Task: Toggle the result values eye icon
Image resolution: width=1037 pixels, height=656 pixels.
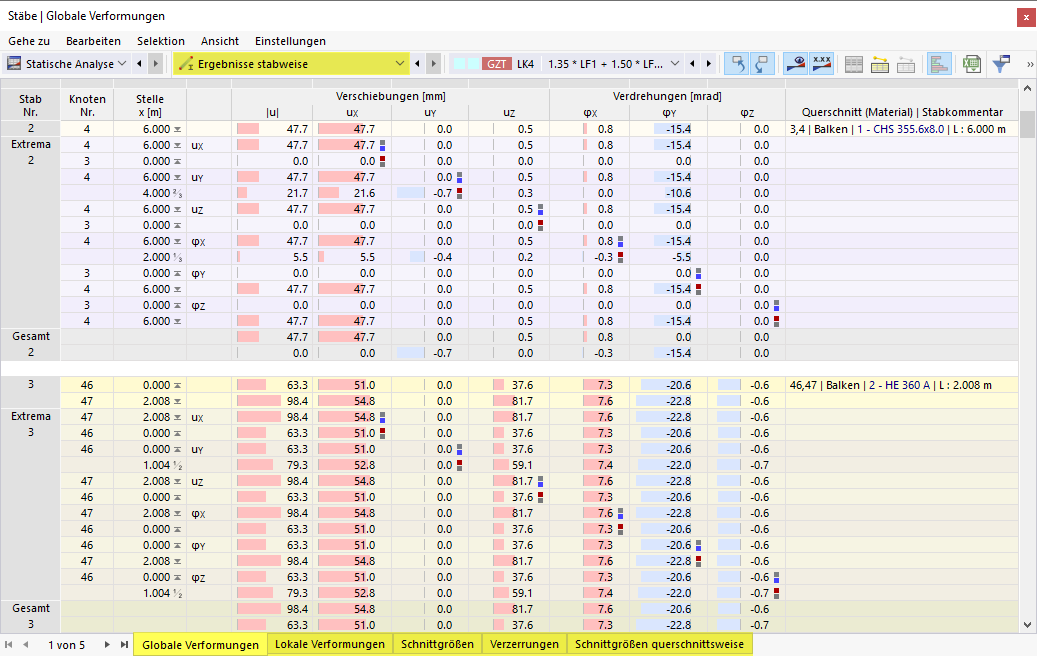Action: (797, 64)
